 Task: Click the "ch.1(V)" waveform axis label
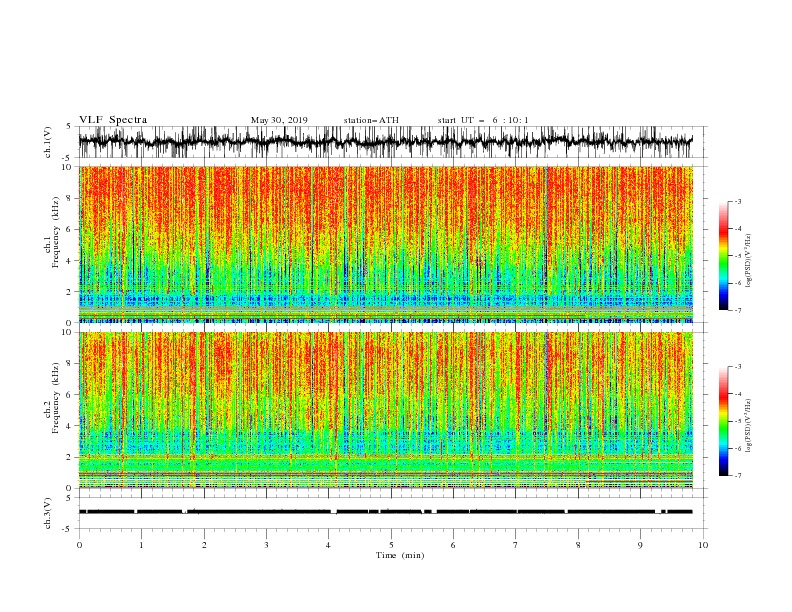coord(48,142)
